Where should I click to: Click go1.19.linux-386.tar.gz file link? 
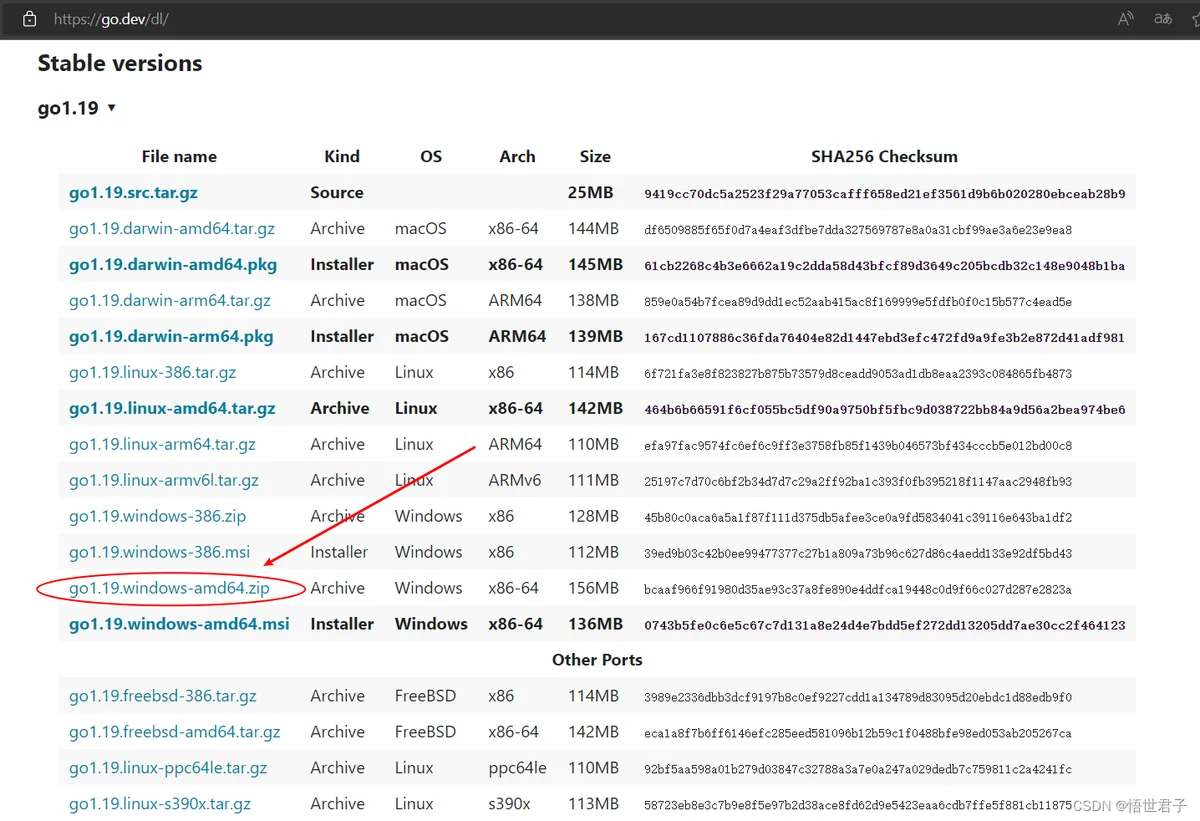tap(153, 373)
